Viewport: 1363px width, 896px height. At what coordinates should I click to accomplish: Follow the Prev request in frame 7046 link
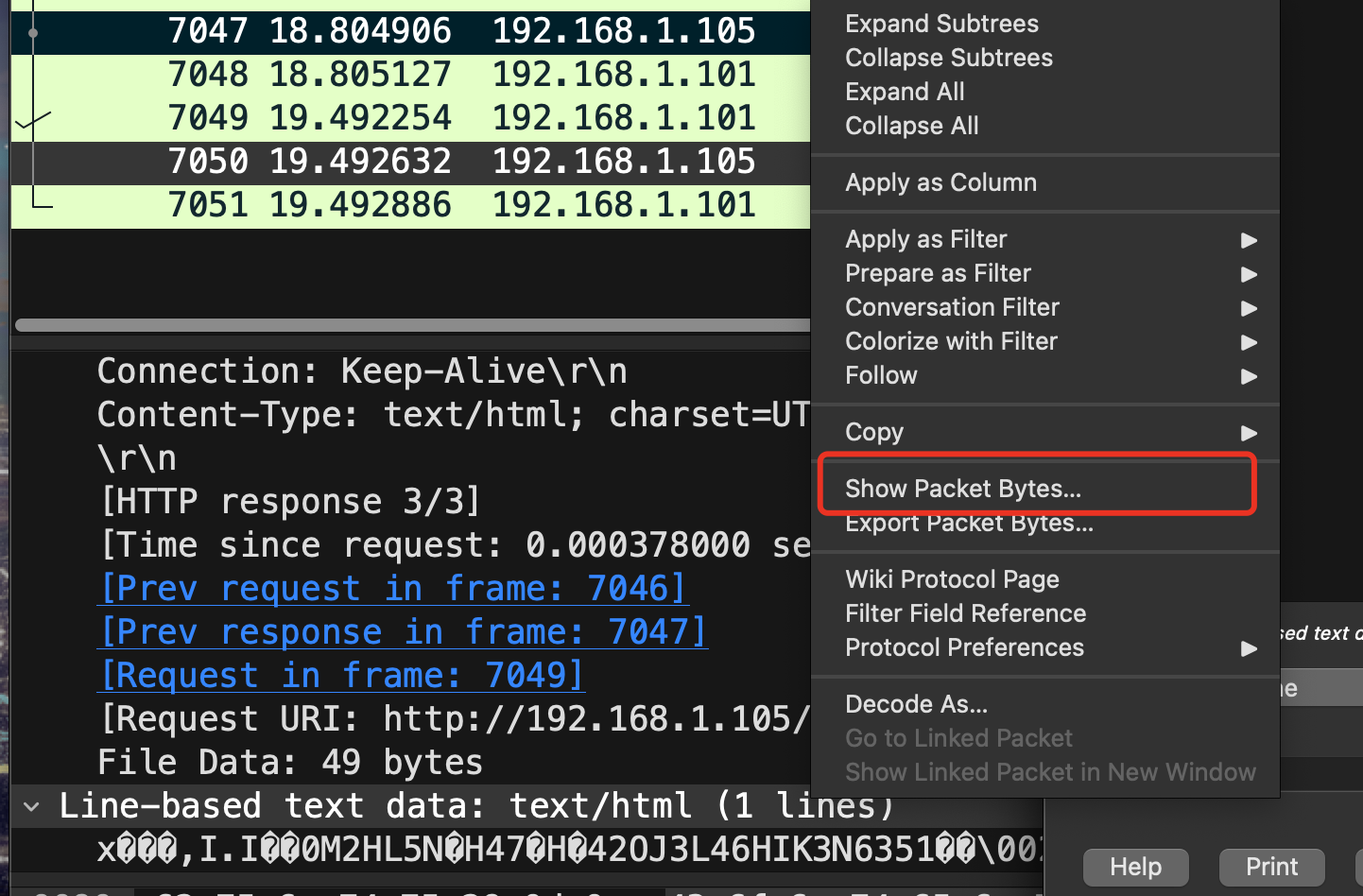click(392, 589)
